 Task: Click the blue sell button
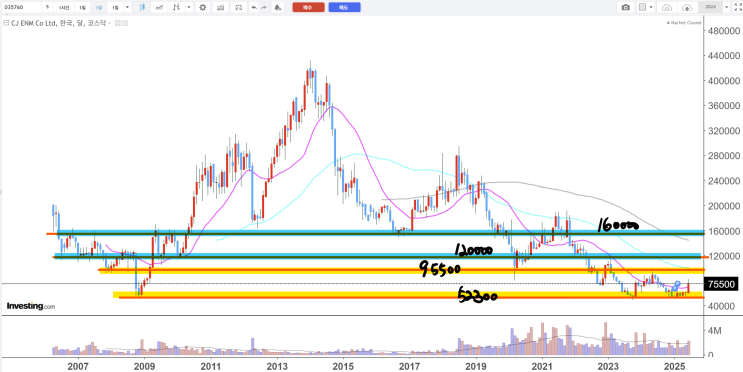pyautogui.click(x=344, y=7)
